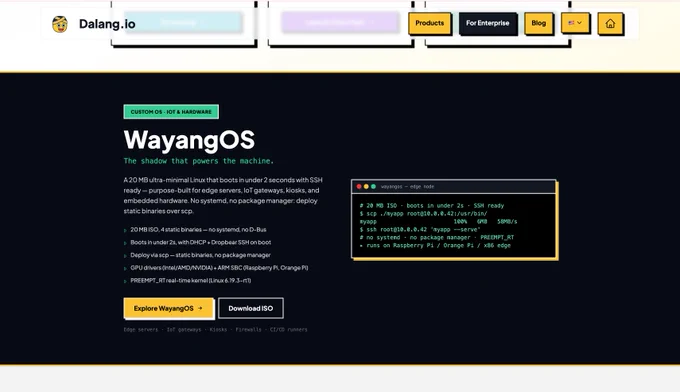Click the yellow dot in terminal title bar
This screenshot has width=680, height=392.
(x=366, y=186)
